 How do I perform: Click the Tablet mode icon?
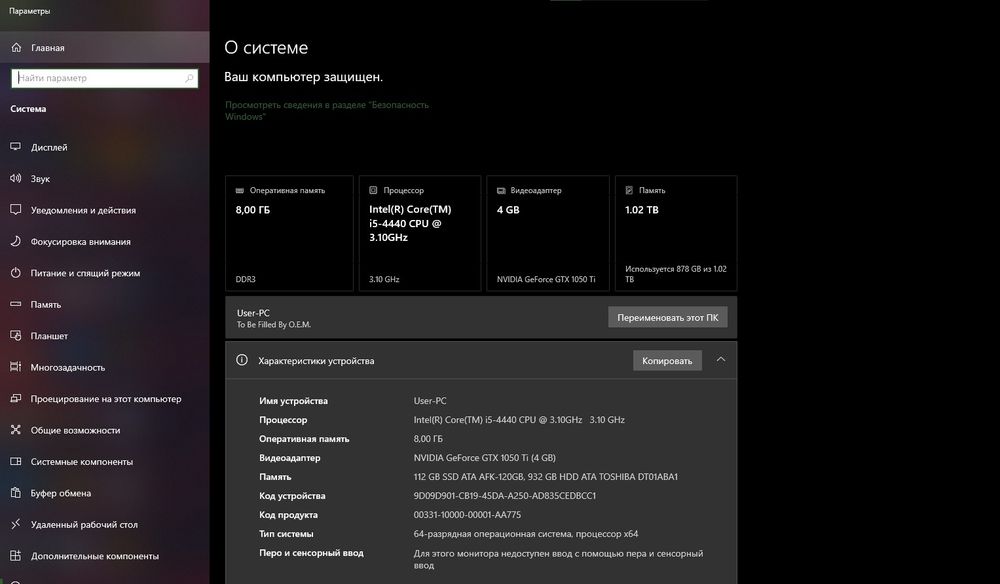point(15,336)
